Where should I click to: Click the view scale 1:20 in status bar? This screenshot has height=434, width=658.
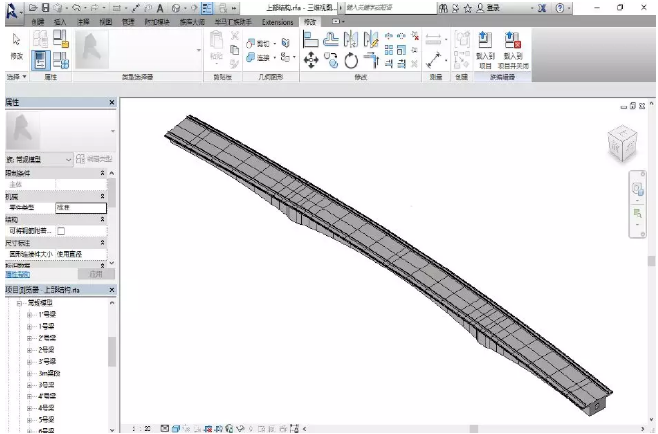pyautogui.click(x=141, y=429)
